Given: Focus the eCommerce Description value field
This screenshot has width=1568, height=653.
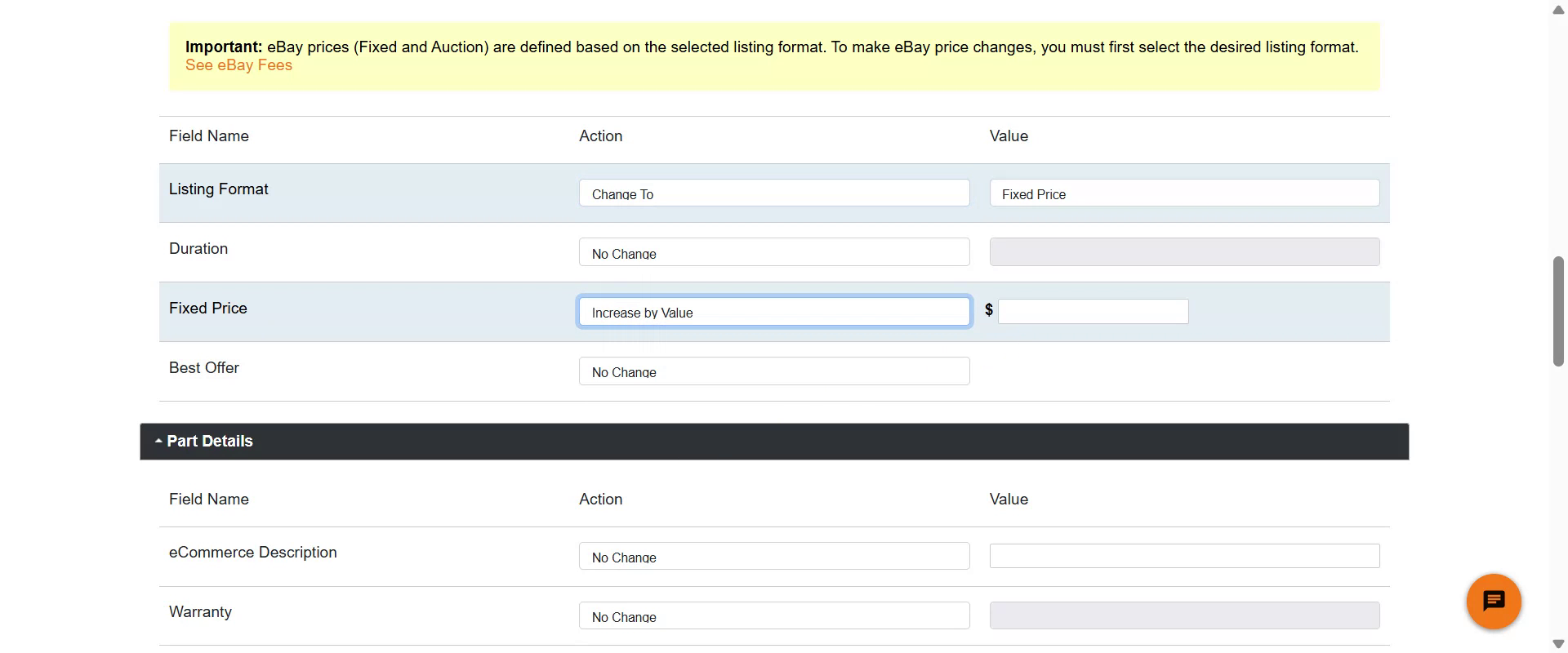Looking at the screenshot, I should 1183,556.
